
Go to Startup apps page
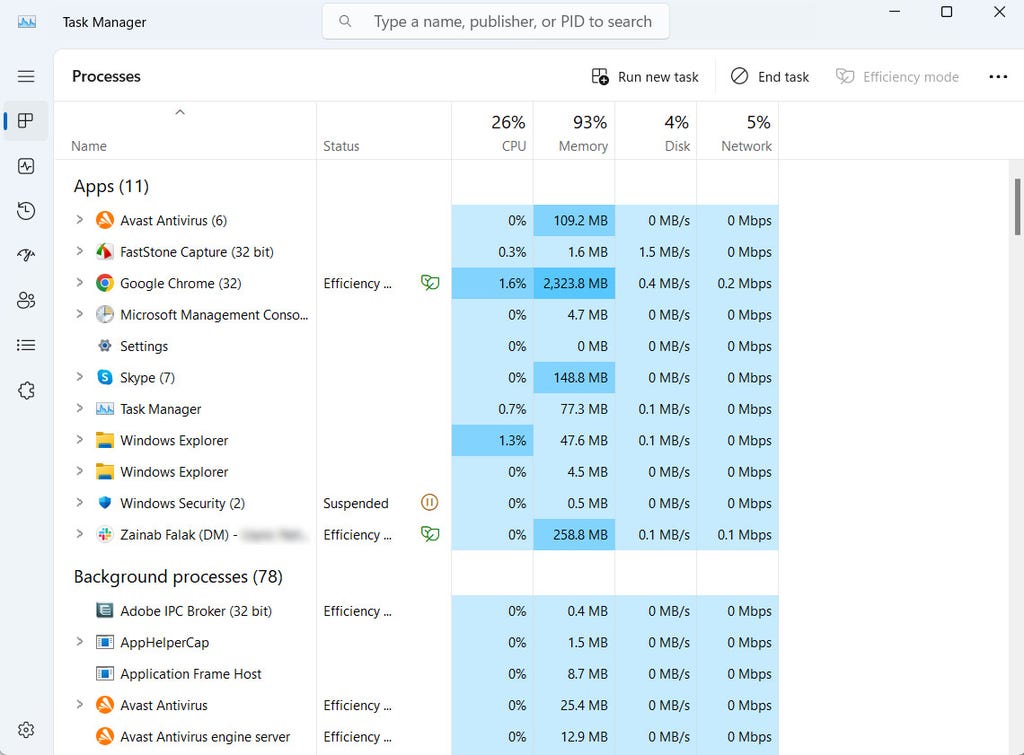[27, 256]
